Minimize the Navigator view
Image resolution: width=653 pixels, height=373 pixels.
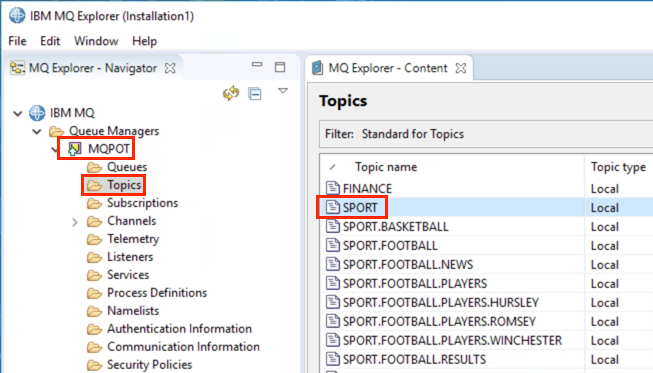pos(257,65)
